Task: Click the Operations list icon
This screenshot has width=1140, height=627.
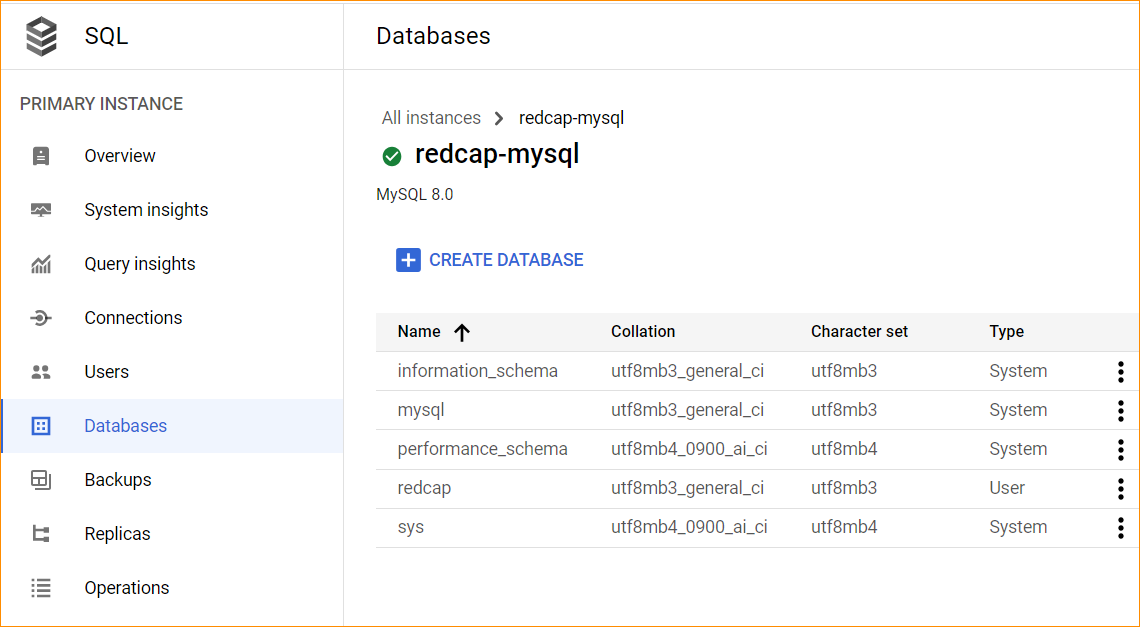Action: coord(40,587)
